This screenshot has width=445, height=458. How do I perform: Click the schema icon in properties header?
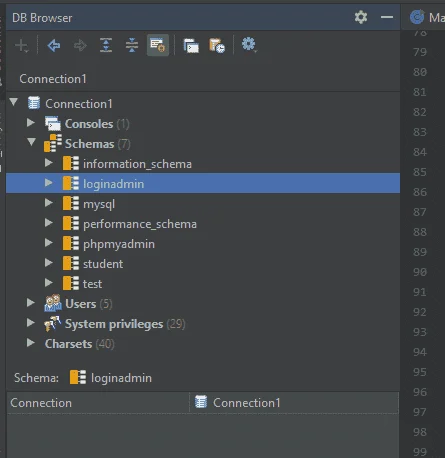[78, 377]
